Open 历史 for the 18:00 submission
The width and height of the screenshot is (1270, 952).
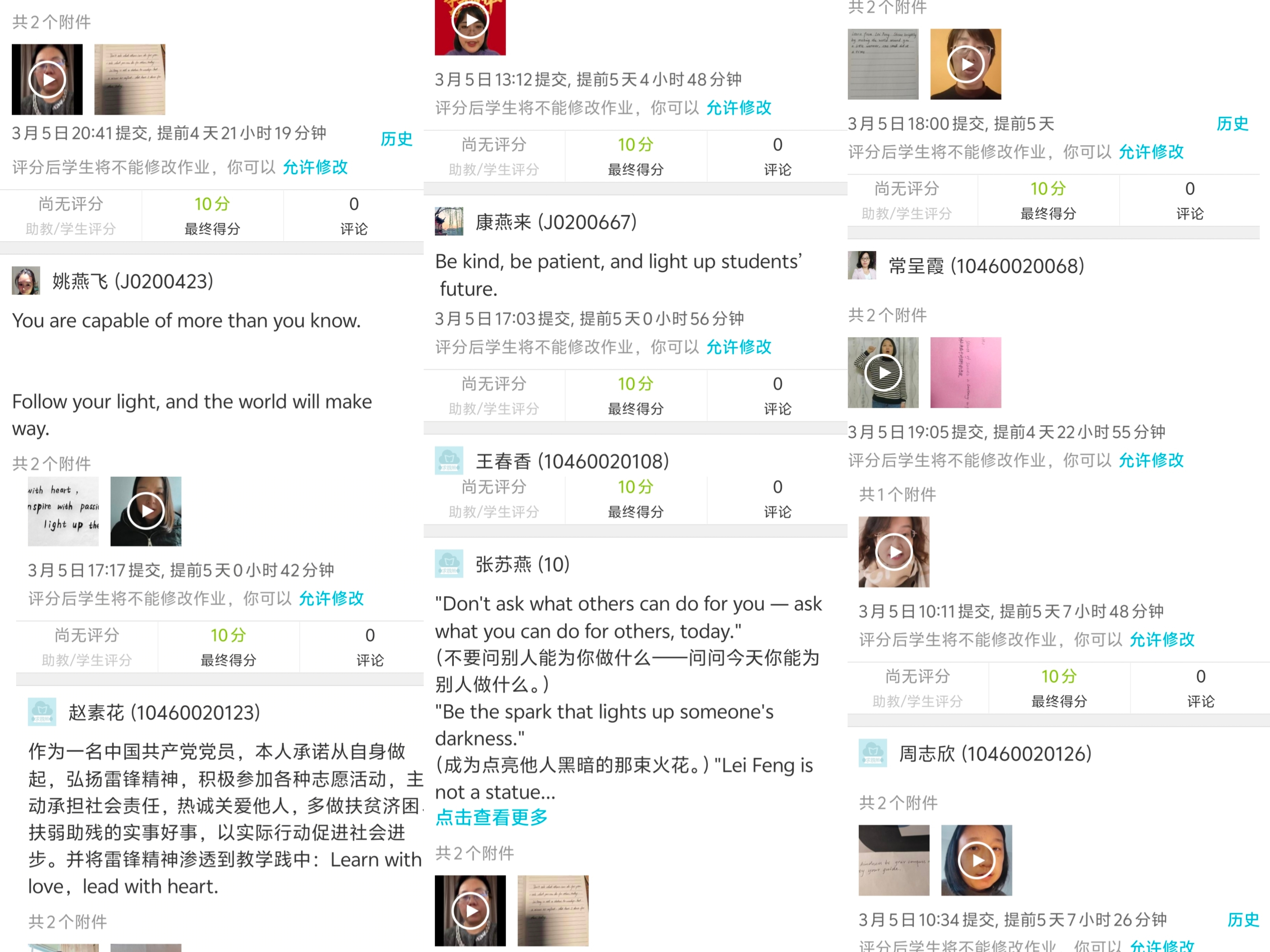[1233, 123]
